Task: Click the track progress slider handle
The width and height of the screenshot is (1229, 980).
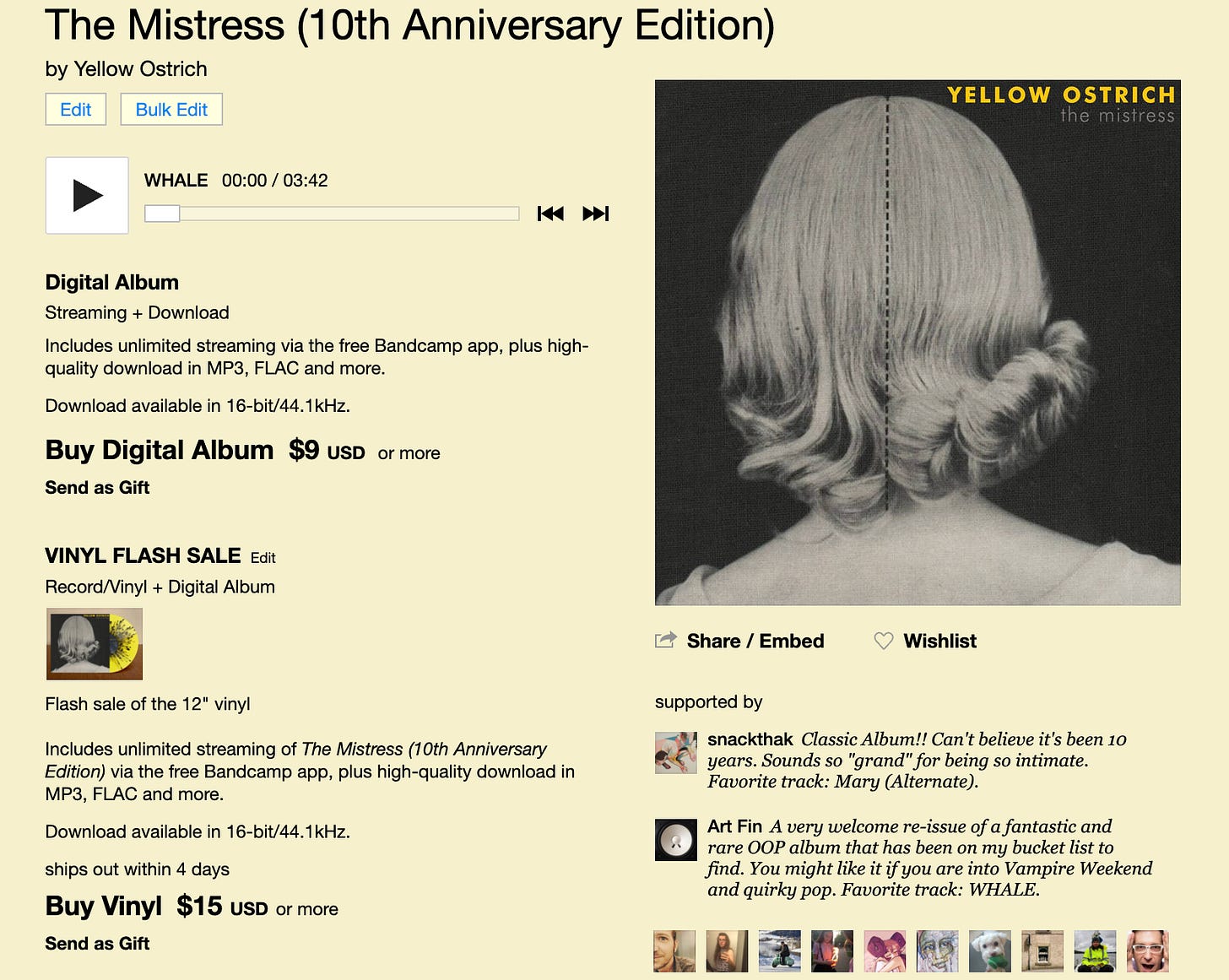Action: click(162, 214)
